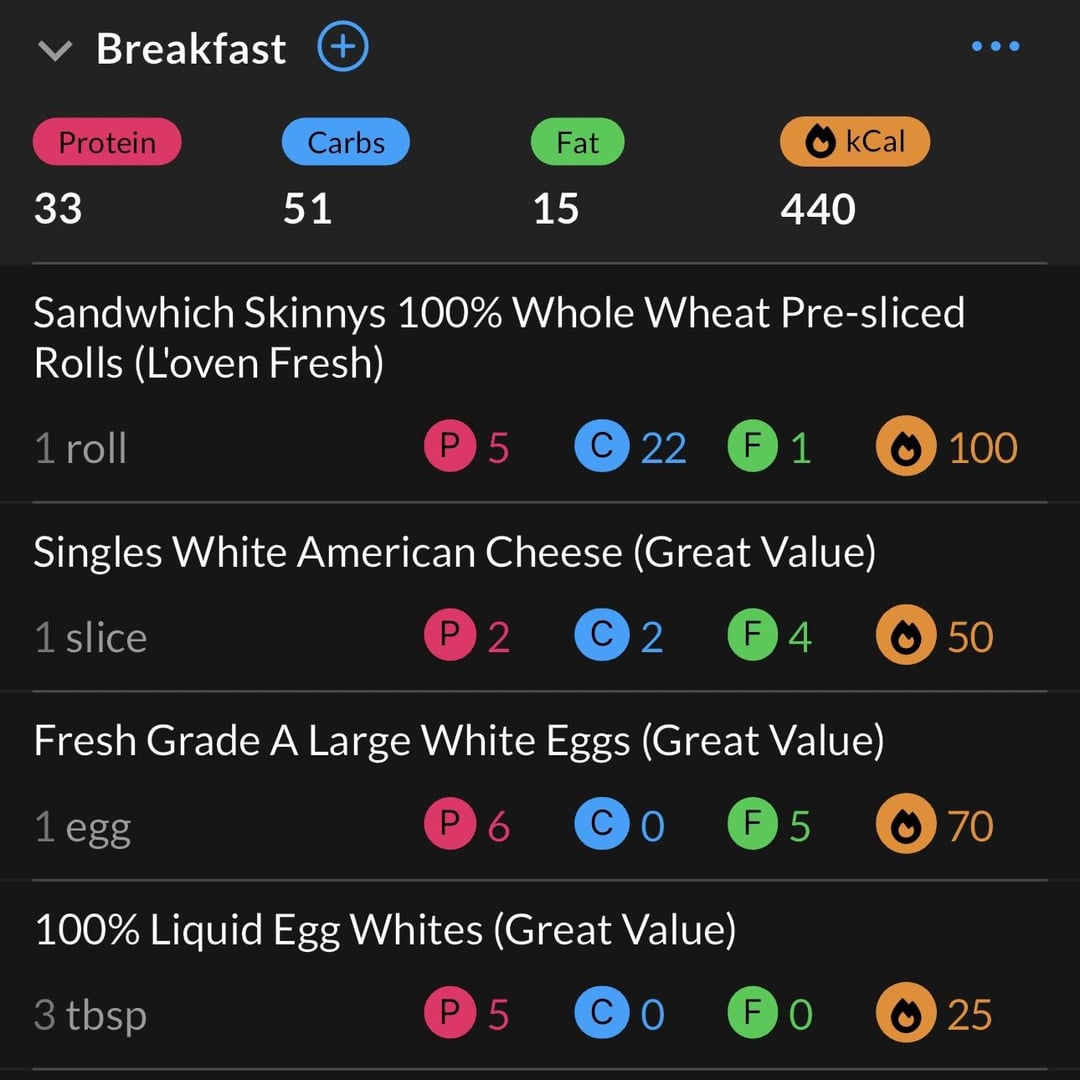The height and width of the screenshot is (1080, 1080).
Task: Tap the blue Carbs label pill
Action: tap(346, 142)
